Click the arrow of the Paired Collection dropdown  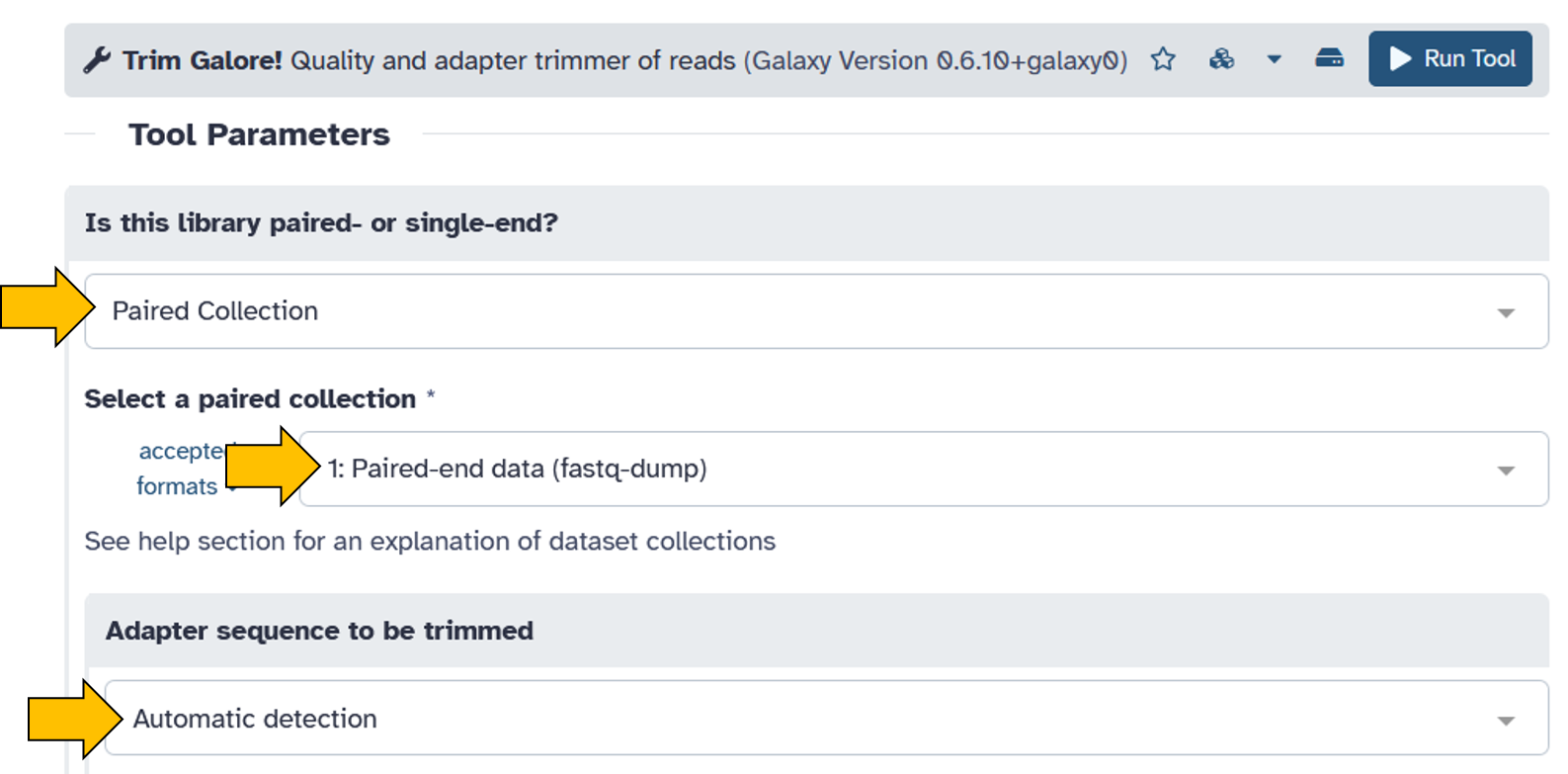1506,313
